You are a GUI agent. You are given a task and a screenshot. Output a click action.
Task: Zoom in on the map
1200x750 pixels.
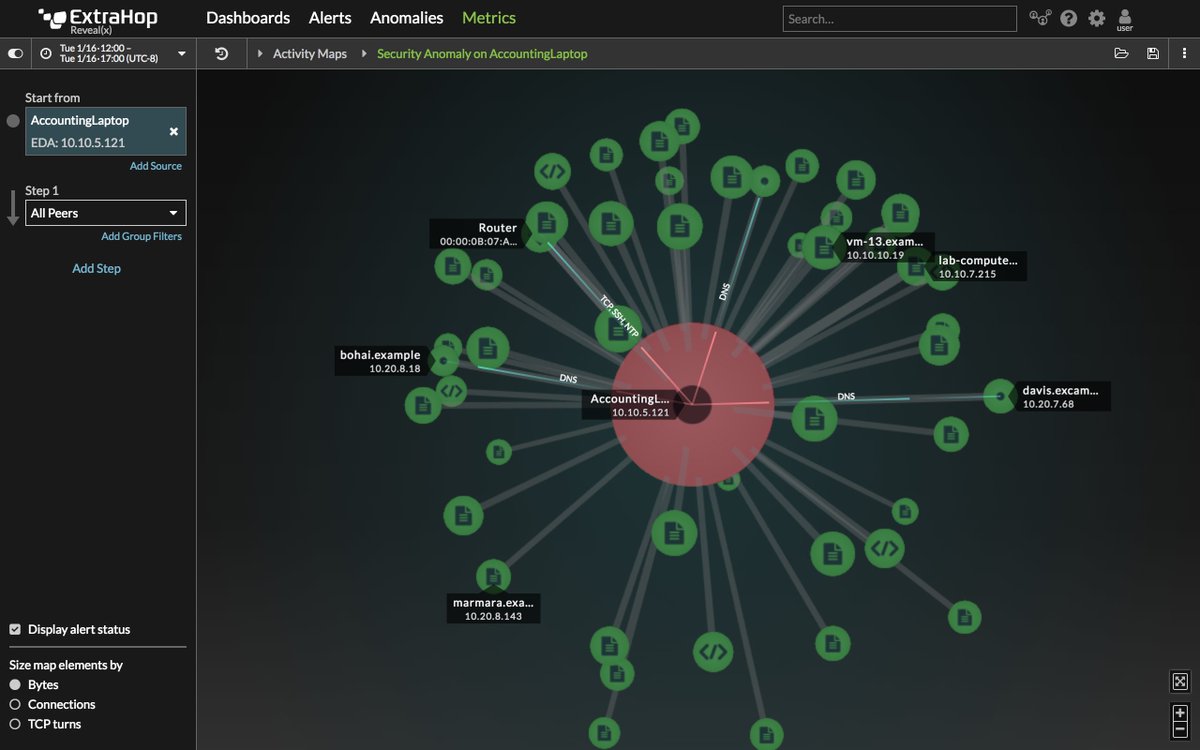pyautogui.click(x=1180, y=713)
